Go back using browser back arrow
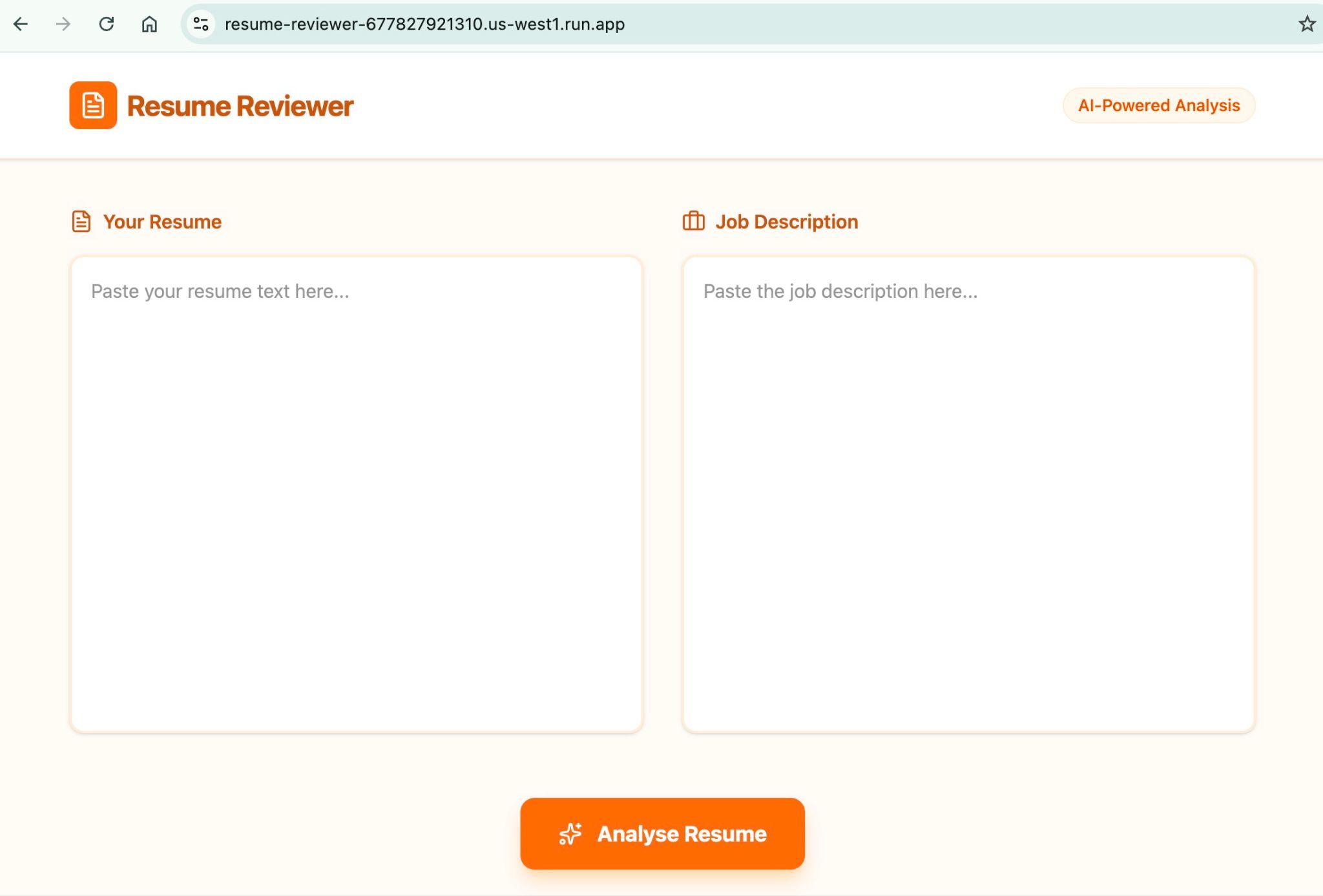 coord(21,25)
